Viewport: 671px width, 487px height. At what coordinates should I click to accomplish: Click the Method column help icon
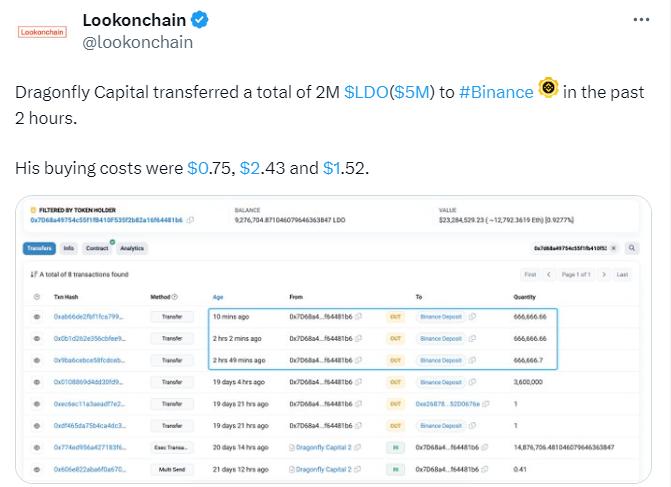point(176,297)
